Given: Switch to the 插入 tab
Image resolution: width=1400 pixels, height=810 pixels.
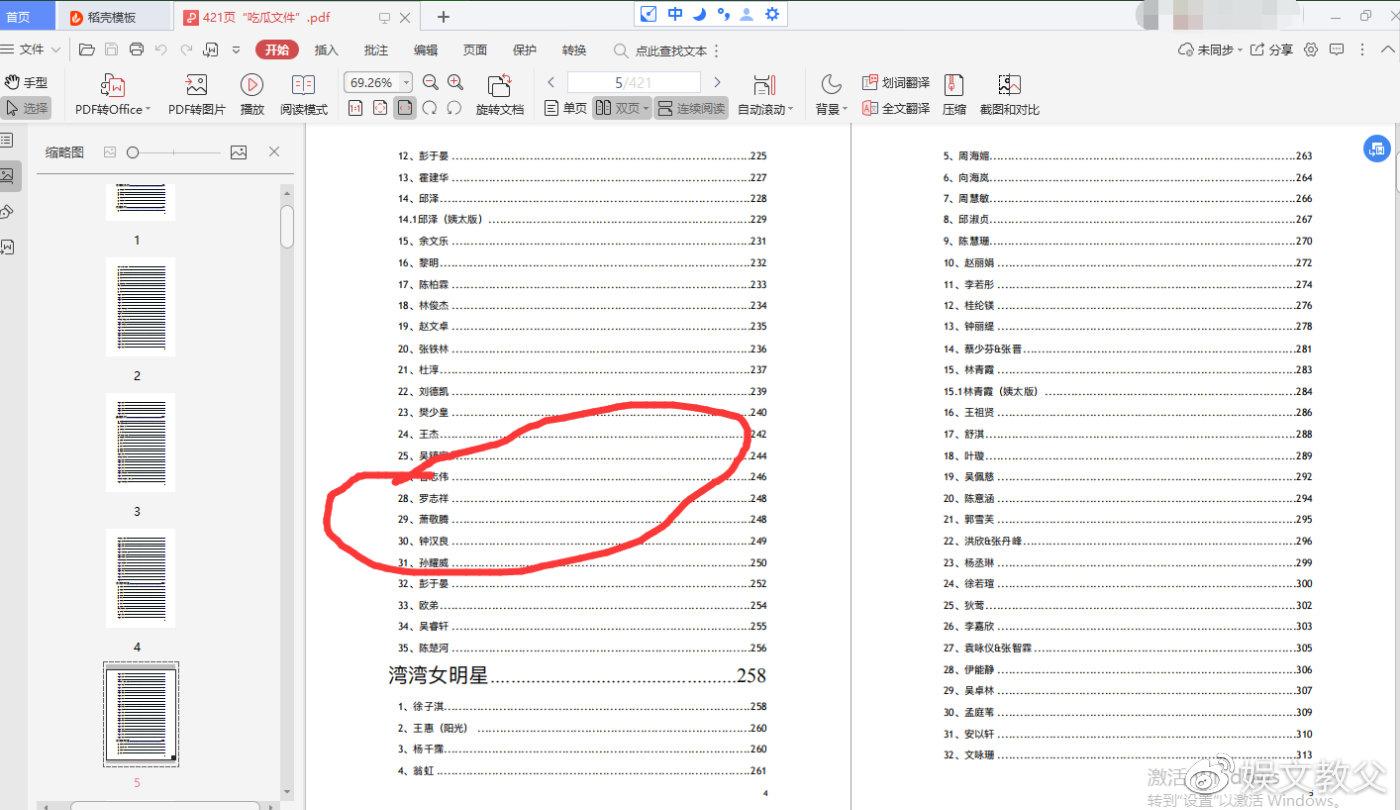Looking at the screenshot, I should pos(326,50).
